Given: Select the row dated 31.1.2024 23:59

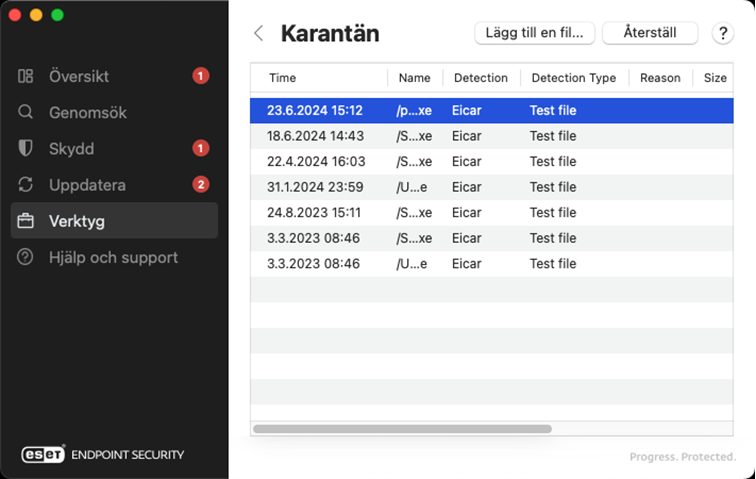Looking at the screenshot, I should click(492, 187).
